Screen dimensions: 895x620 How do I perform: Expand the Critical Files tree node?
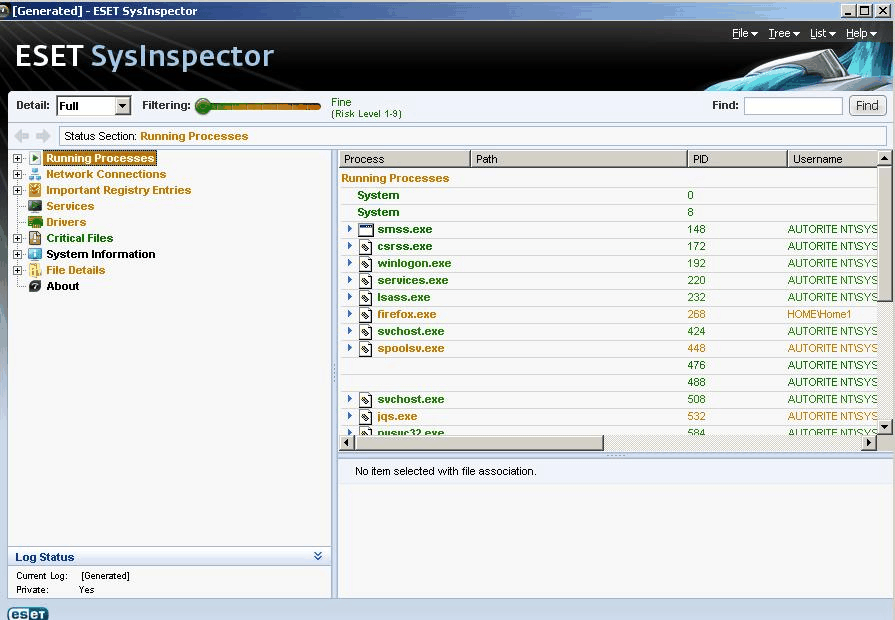(17, 238)
